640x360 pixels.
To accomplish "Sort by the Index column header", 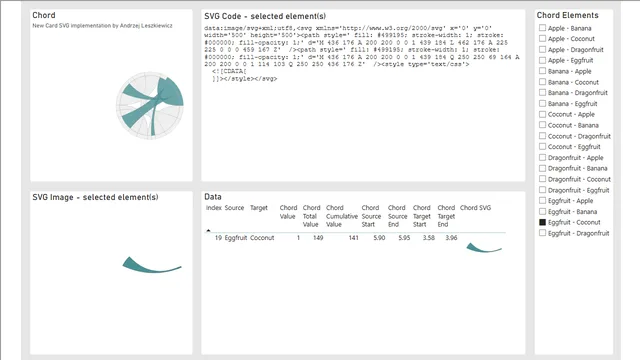I will coord(213,208).
